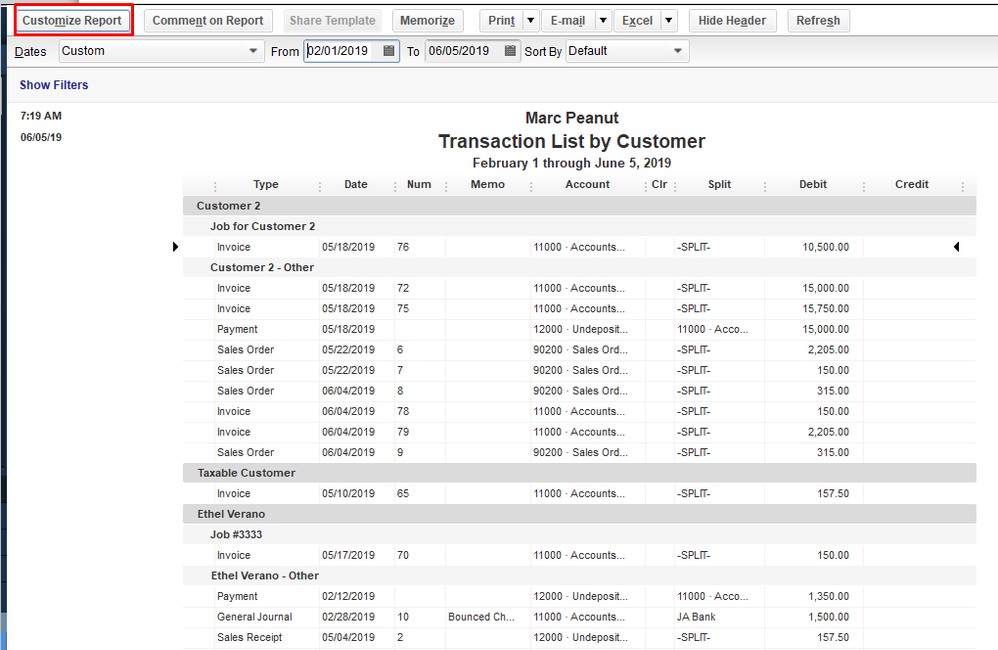Click Payment dated 05/18/2019
This screenshot has height=650, width=998.
coord(579,329)
